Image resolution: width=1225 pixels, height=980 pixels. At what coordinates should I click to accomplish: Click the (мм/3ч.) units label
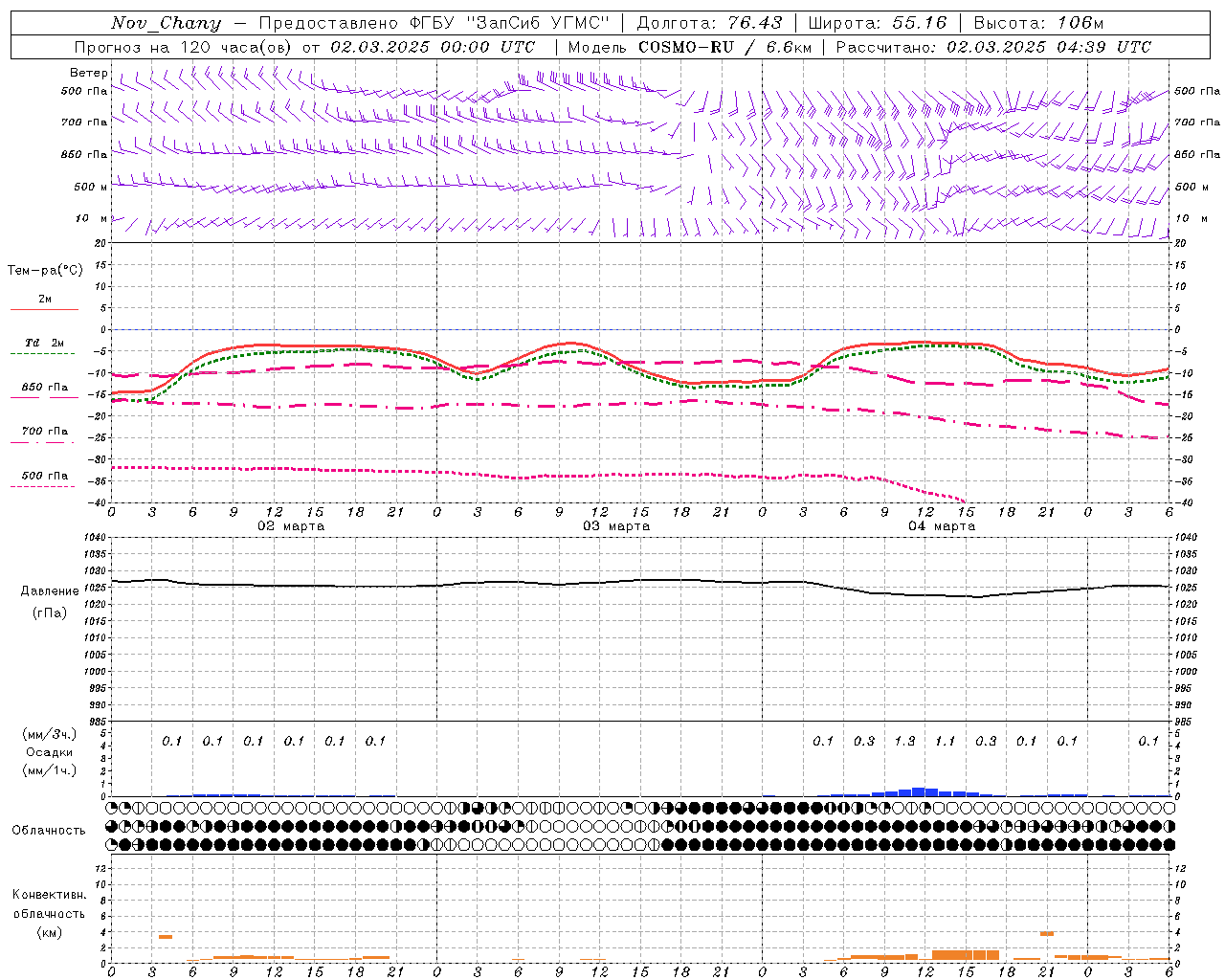pyautogui.click(x=50, y=734)
